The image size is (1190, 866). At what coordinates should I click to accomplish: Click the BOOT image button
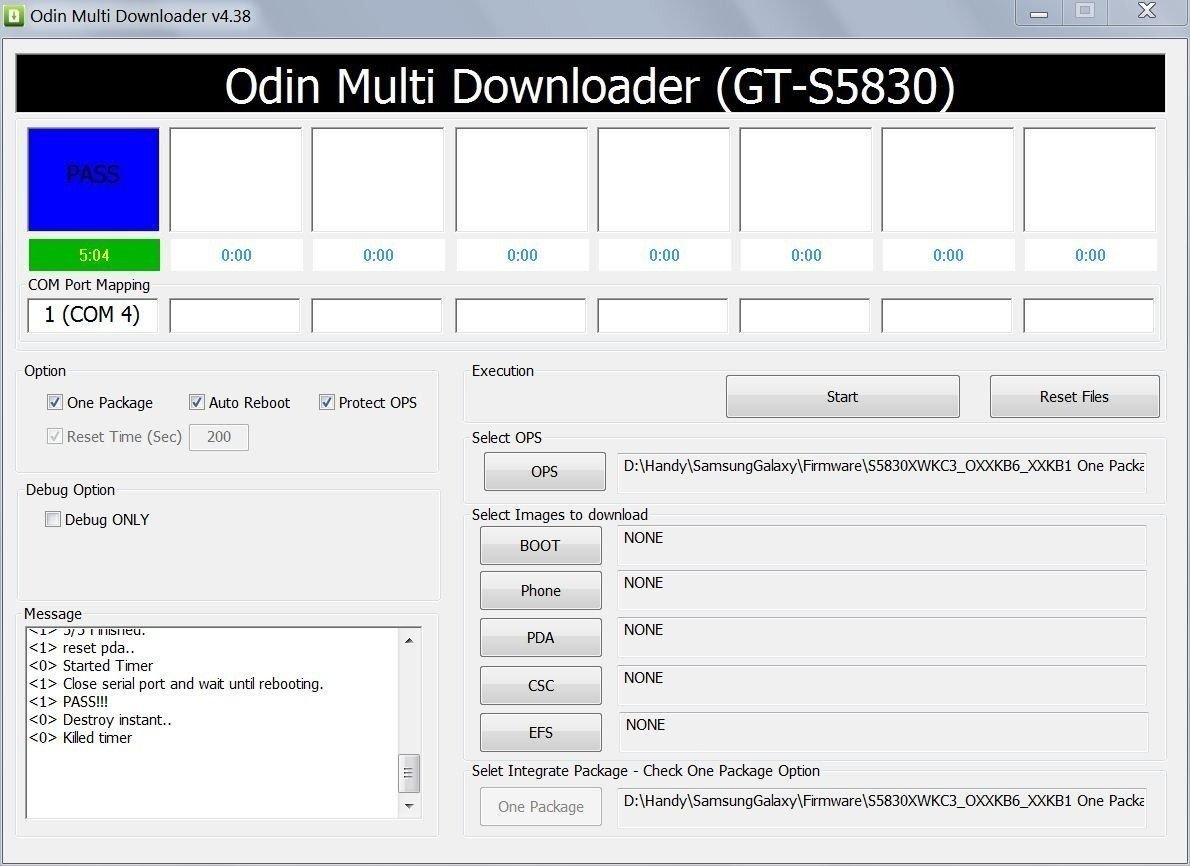[x=540, y=546]
